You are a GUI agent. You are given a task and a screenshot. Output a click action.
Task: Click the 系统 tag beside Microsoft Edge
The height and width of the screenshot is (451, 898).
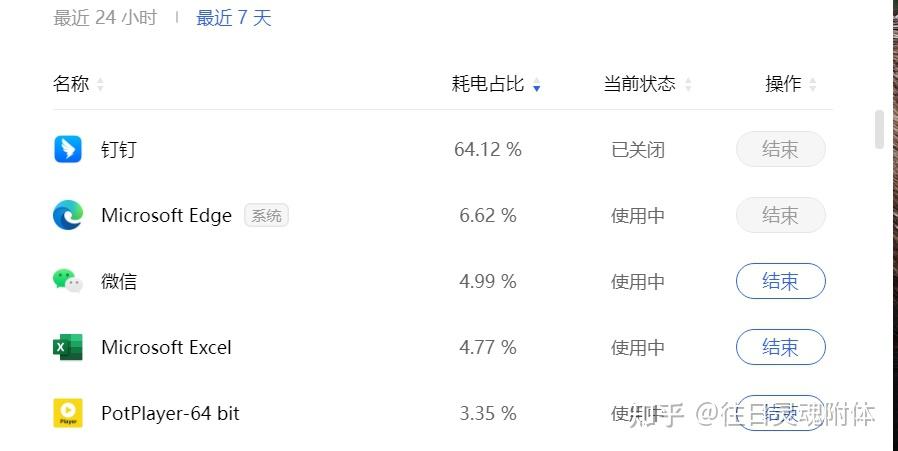tap(266, 215)
